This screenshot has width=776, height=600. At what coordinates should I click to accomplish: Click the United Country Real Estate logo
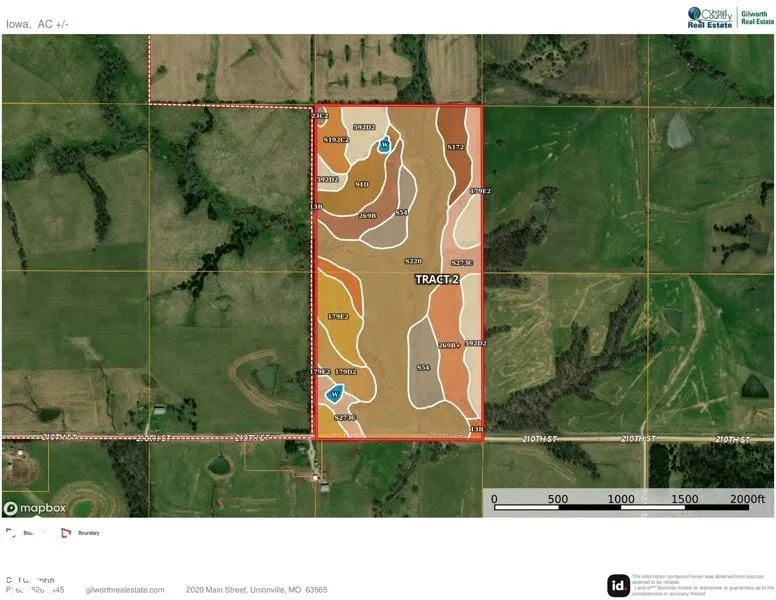[x=710, y=16]
